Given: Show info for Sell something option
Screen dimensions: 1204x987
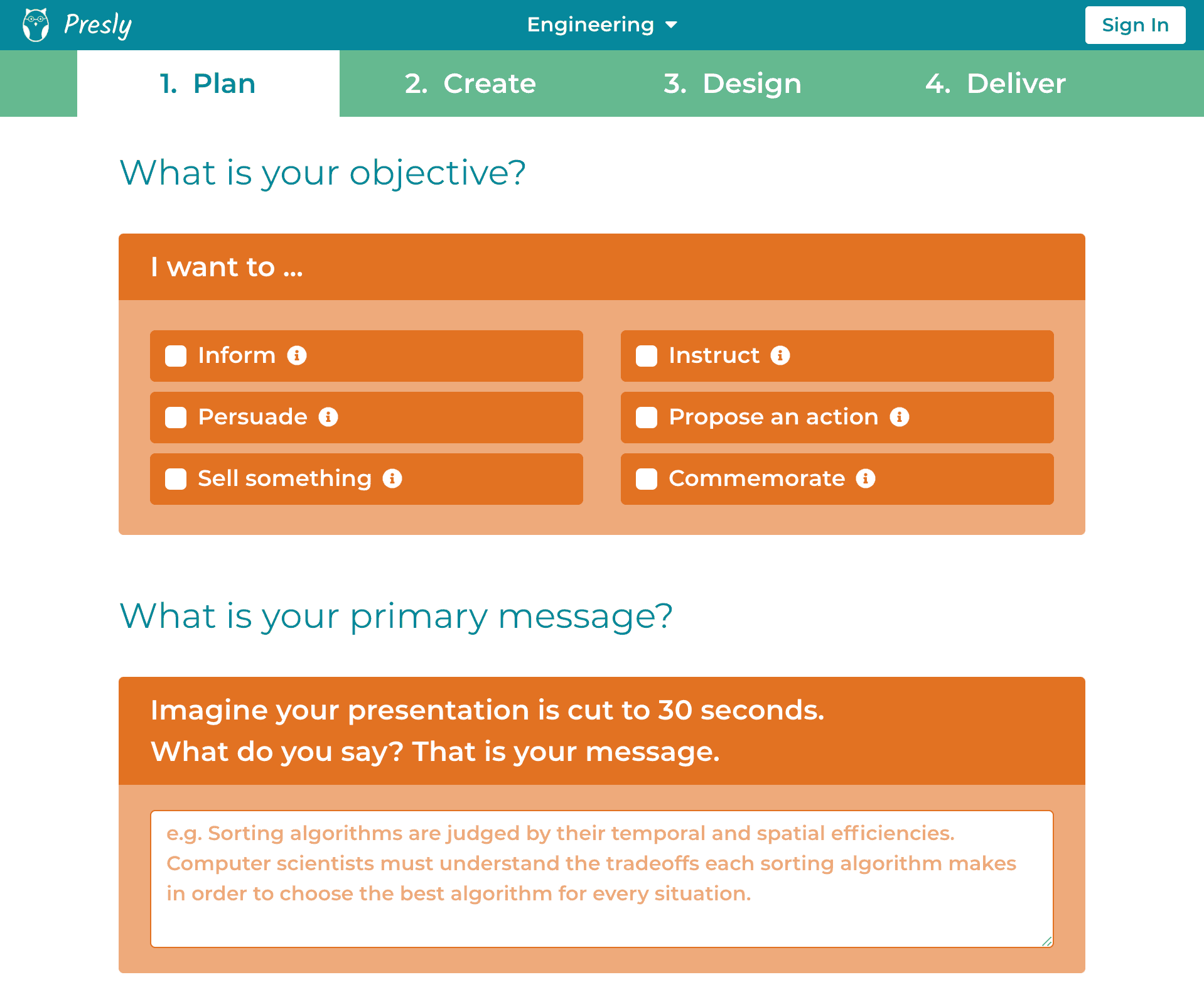Looking at the screenshot, I should 392,478.
